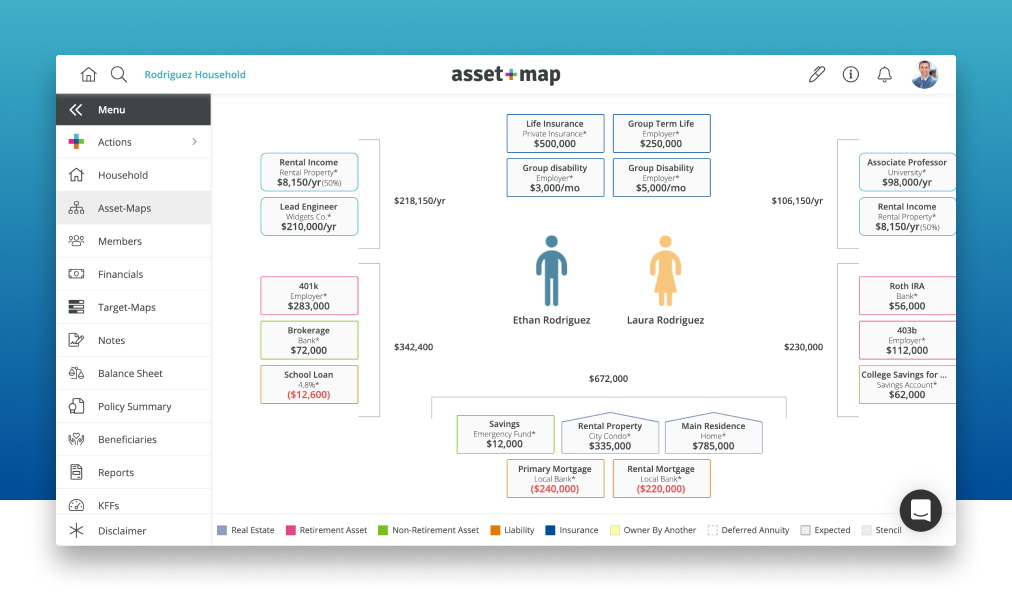Open the School Loan card
This screenshot has width=1012, height=600.
click(x=309, y=385)
